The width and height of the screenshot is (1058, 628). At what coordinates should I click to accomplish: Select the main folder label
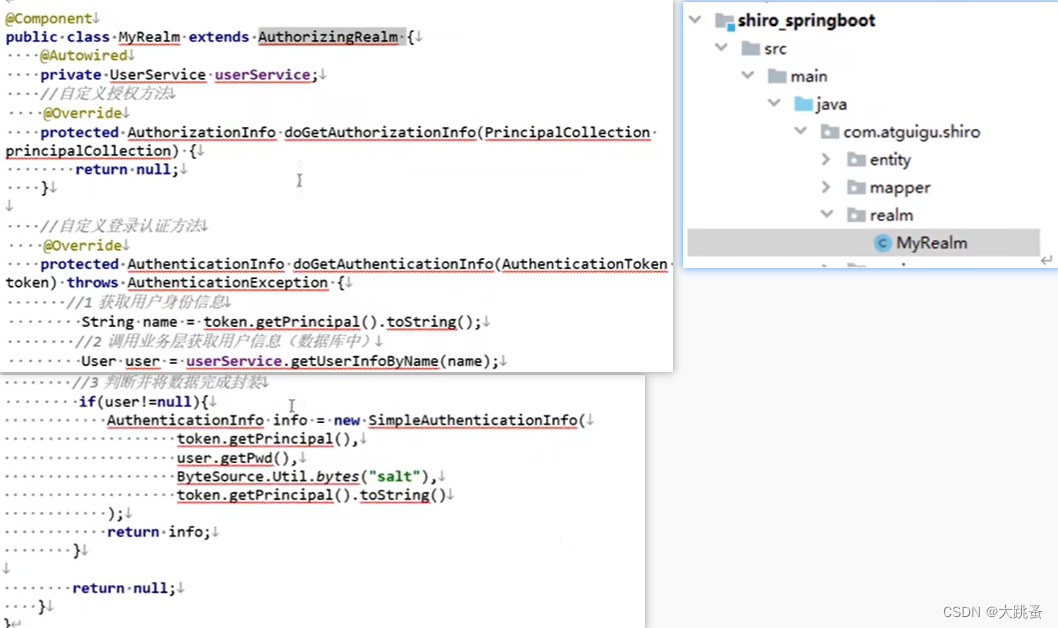tap(808, 76)
